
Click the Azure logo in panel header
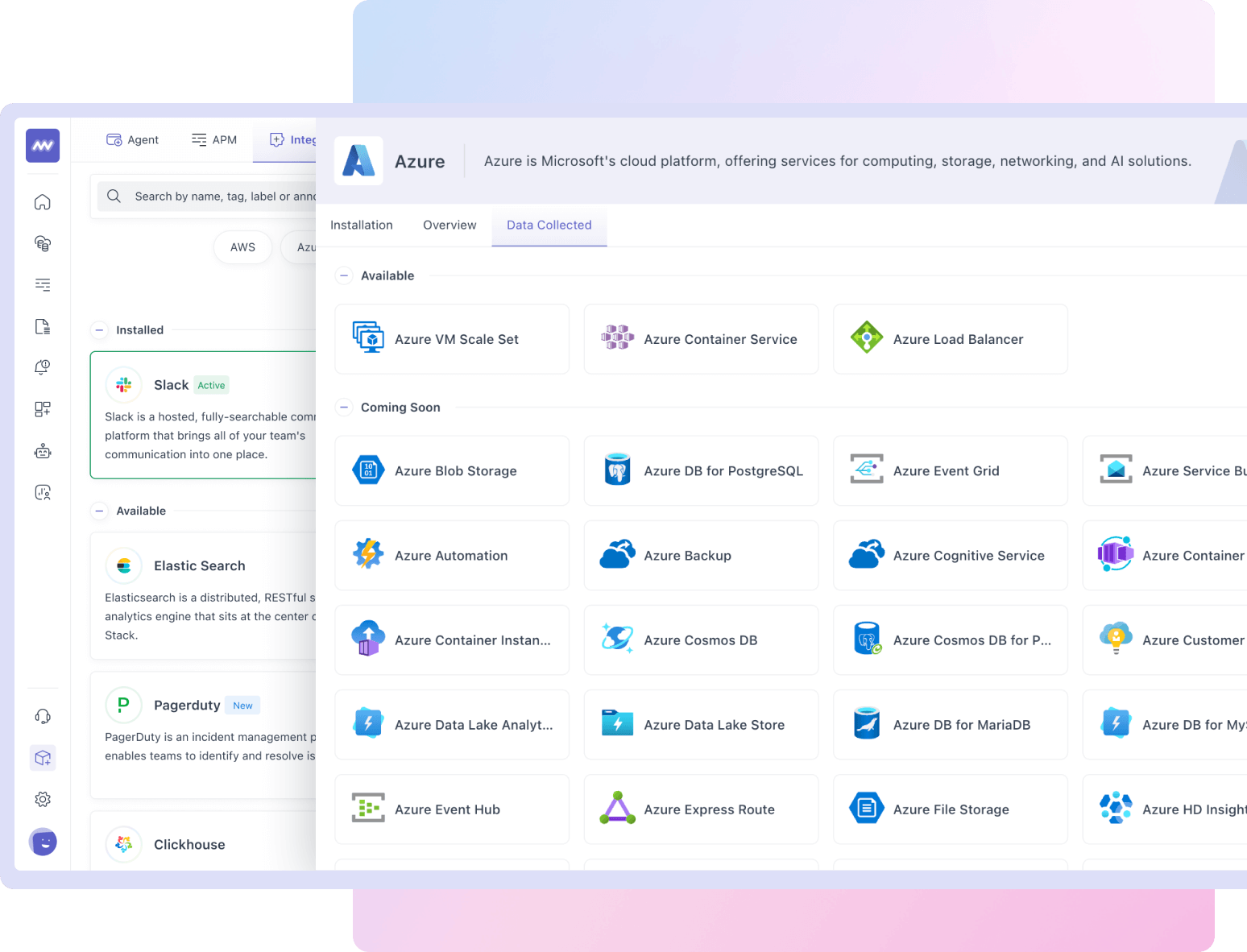point(358,161)
